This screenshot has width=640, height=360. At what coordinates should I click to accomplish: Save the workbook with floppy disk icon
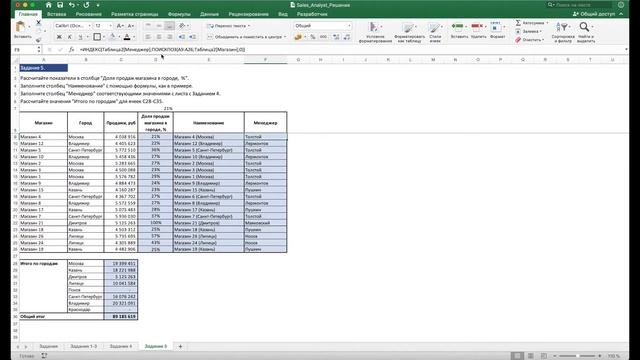pos(60,5)
